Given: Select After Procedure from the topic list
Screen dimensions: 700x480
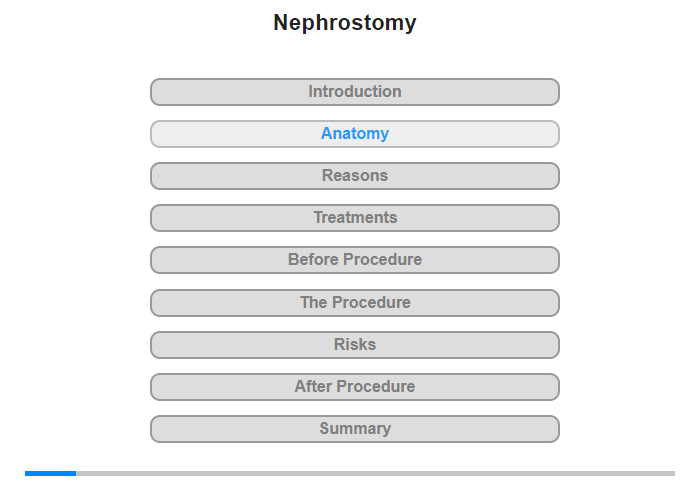Looking at the screenshot, I should [355, 387].
